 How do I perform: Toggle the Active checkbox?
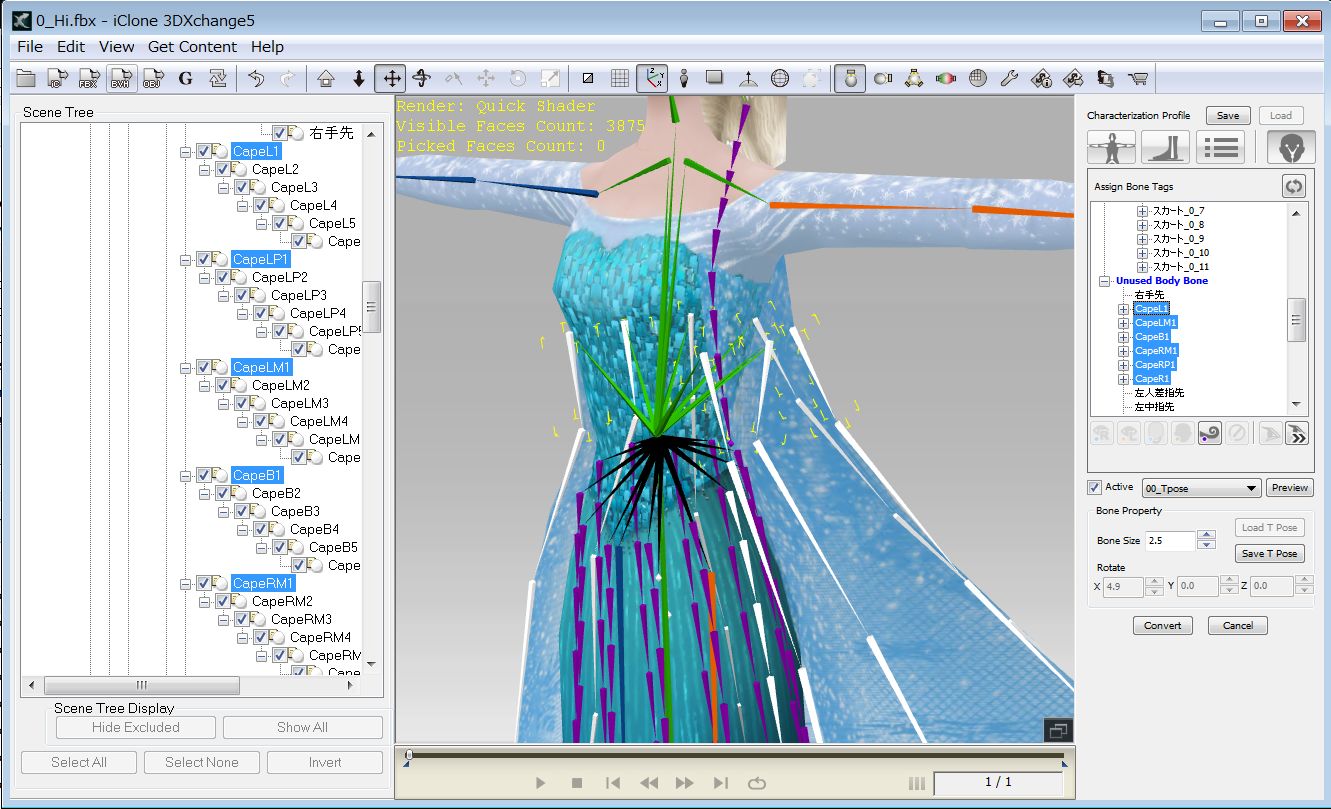click(1094, 488)
